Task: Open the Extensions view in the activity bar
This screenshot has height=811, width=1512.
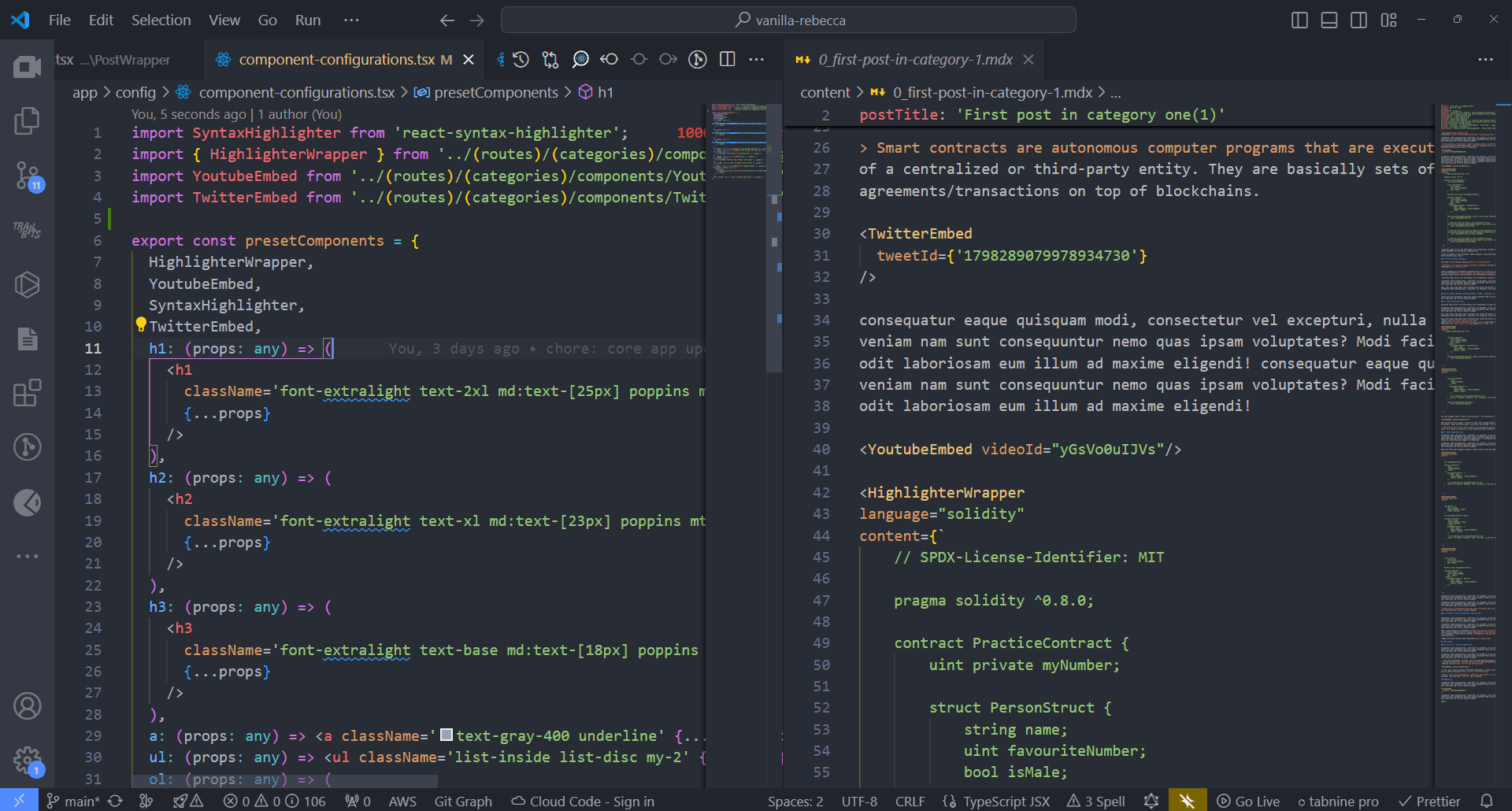Action: click(x=27, y=392)
